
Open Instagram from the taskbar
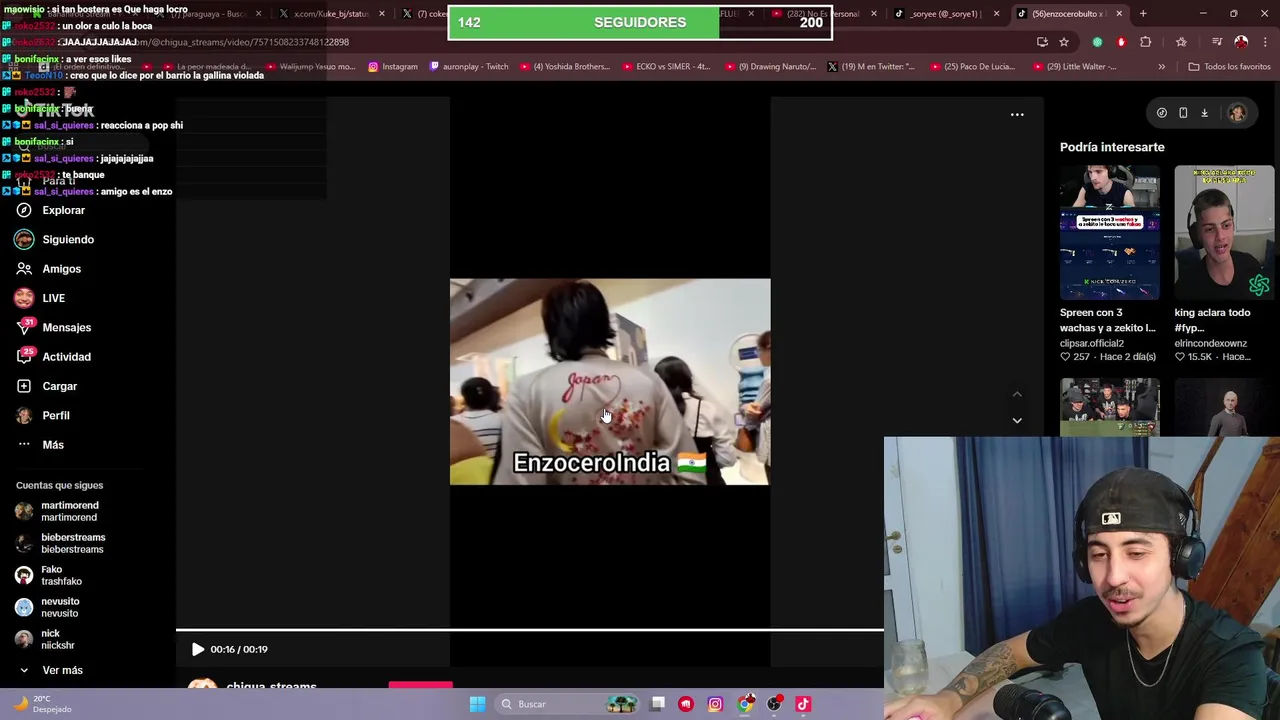tap(715, 704)
